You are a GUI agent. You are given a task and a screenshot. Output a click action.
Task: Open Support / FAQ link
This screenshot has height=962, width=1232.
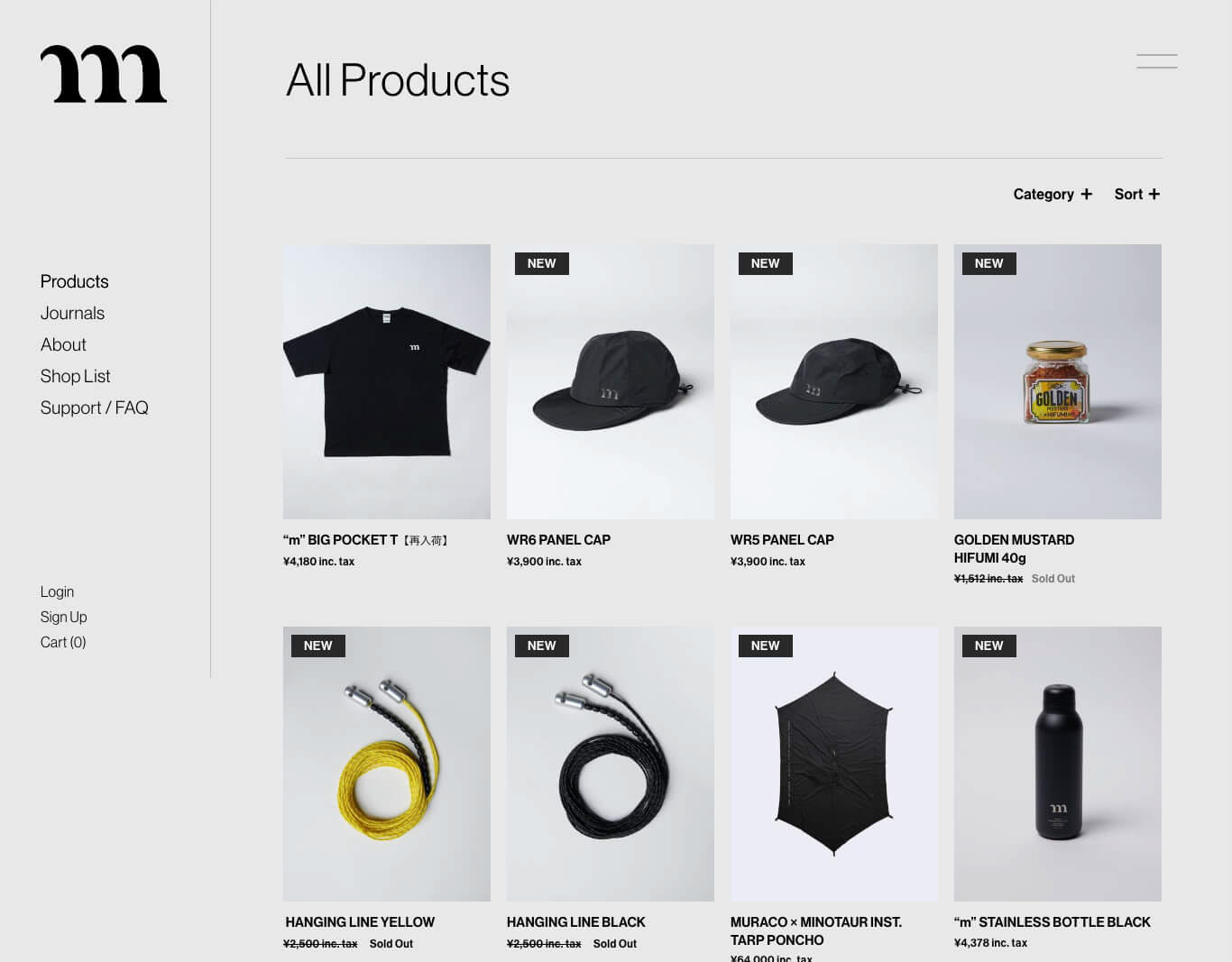tap(94, 408)
